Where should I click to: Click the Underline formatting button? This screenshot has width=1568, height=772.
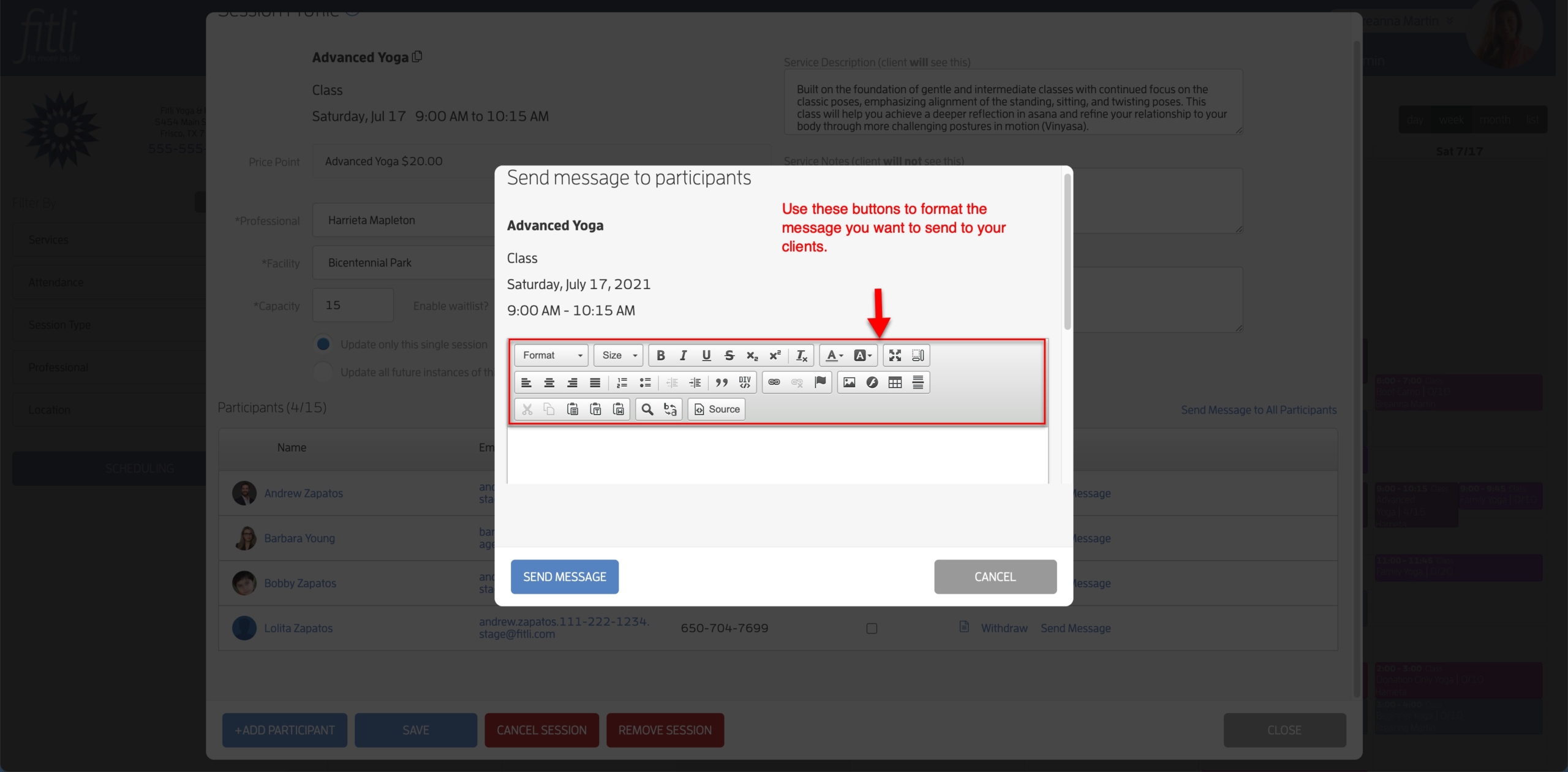point(706,355)
